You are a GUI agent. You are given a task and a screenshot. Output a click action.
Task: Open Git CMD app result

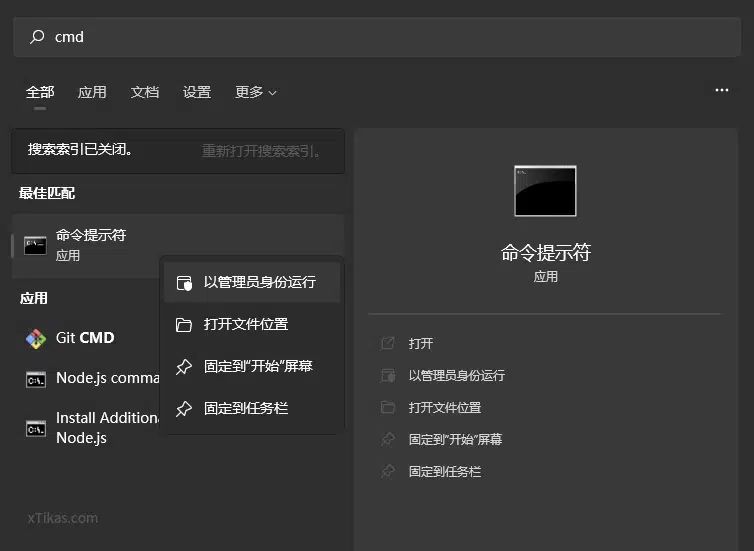coord(87,338)
